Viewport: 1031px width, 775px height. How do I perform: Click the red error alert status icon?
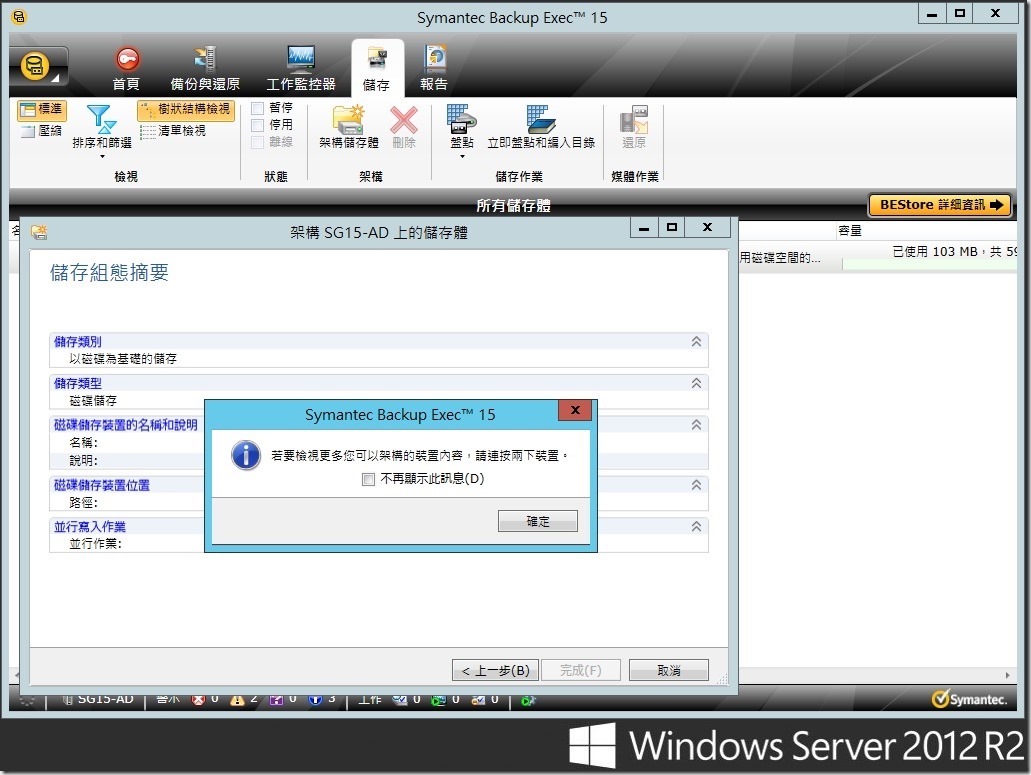(198, 701)
